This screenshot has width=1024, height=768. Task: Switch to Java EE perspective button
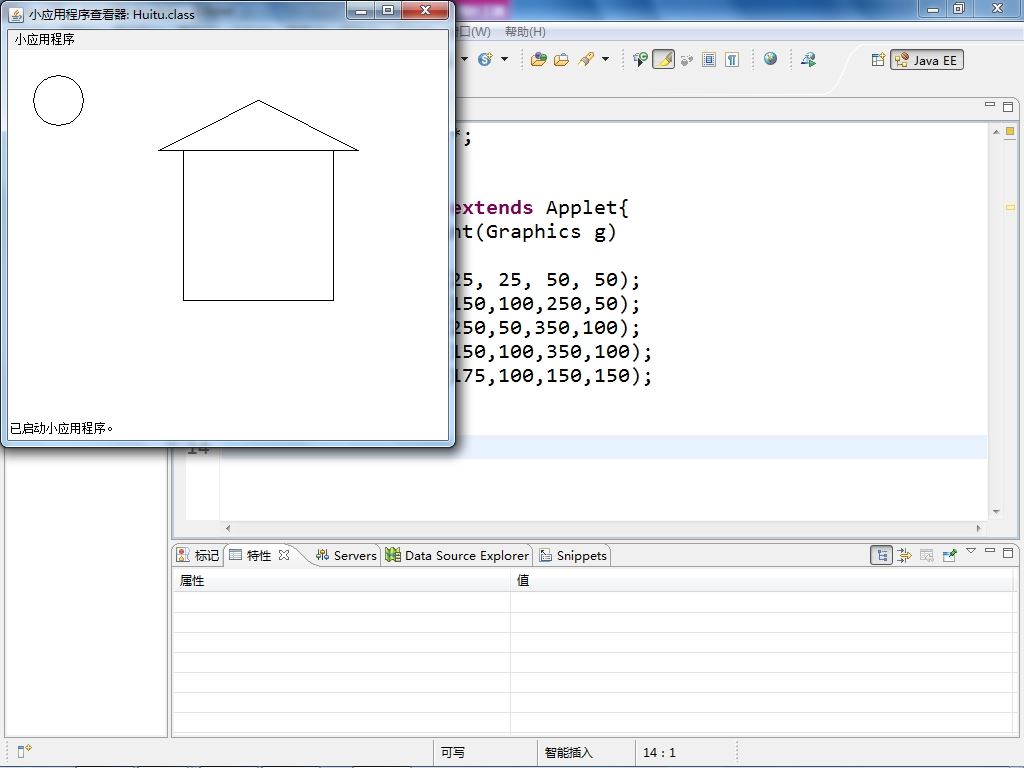click(x=927, y=60)
